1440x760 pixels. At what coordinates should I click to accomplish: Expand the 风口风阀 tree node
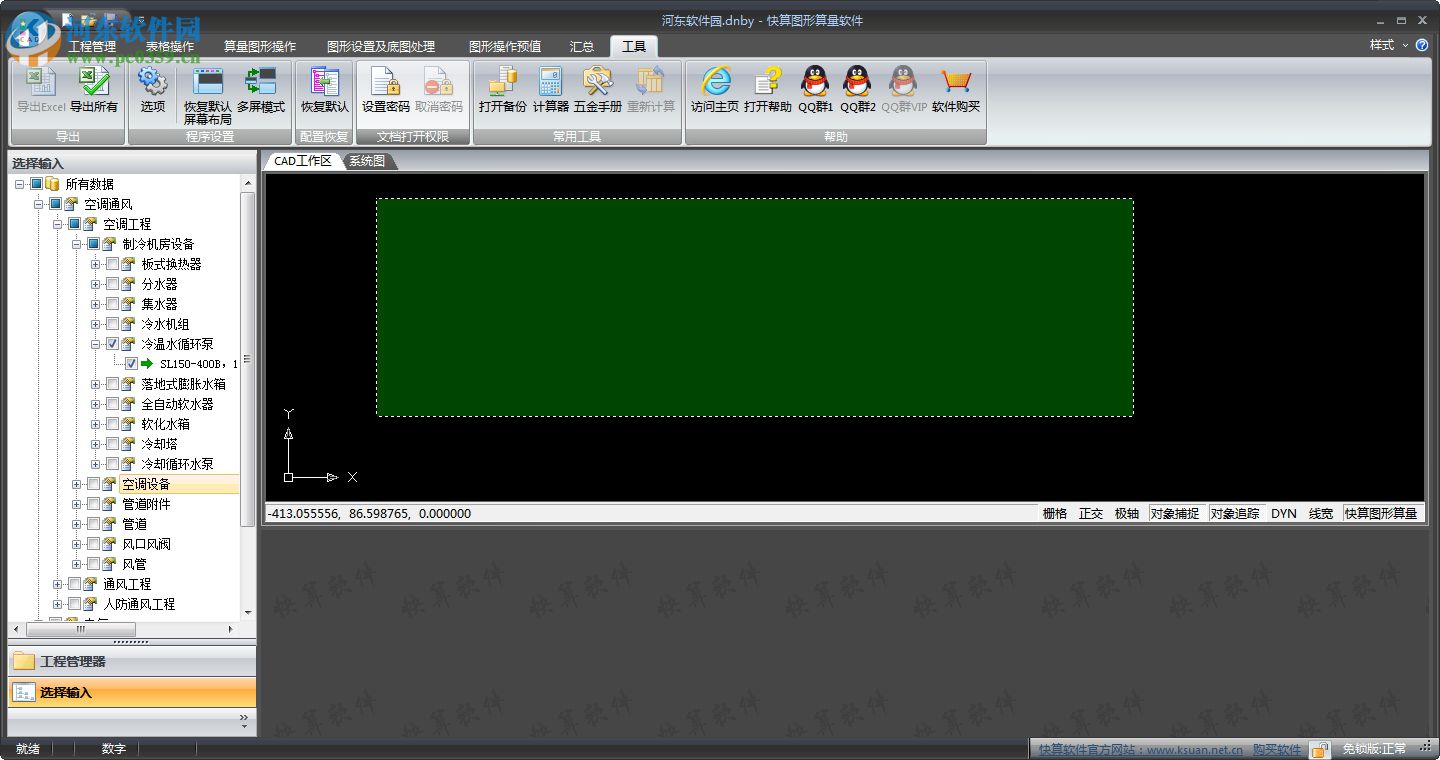point(77,544)
